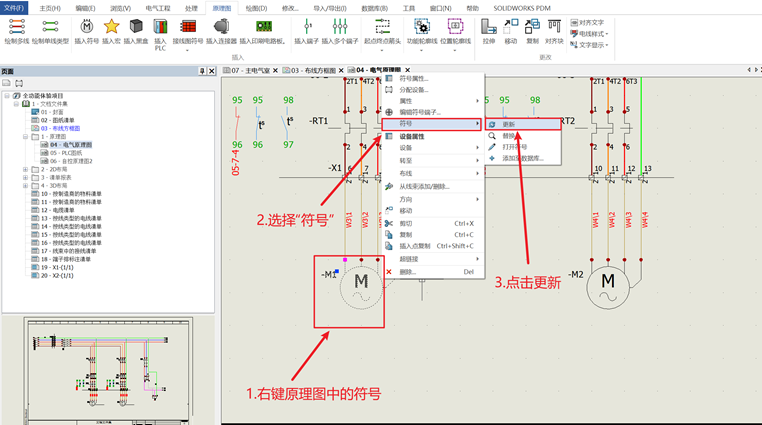The width and height of the screenshot is (762, 425).
Task: Collapse the 1 - 文档文件集 node
Action: (x=17, y=104)
